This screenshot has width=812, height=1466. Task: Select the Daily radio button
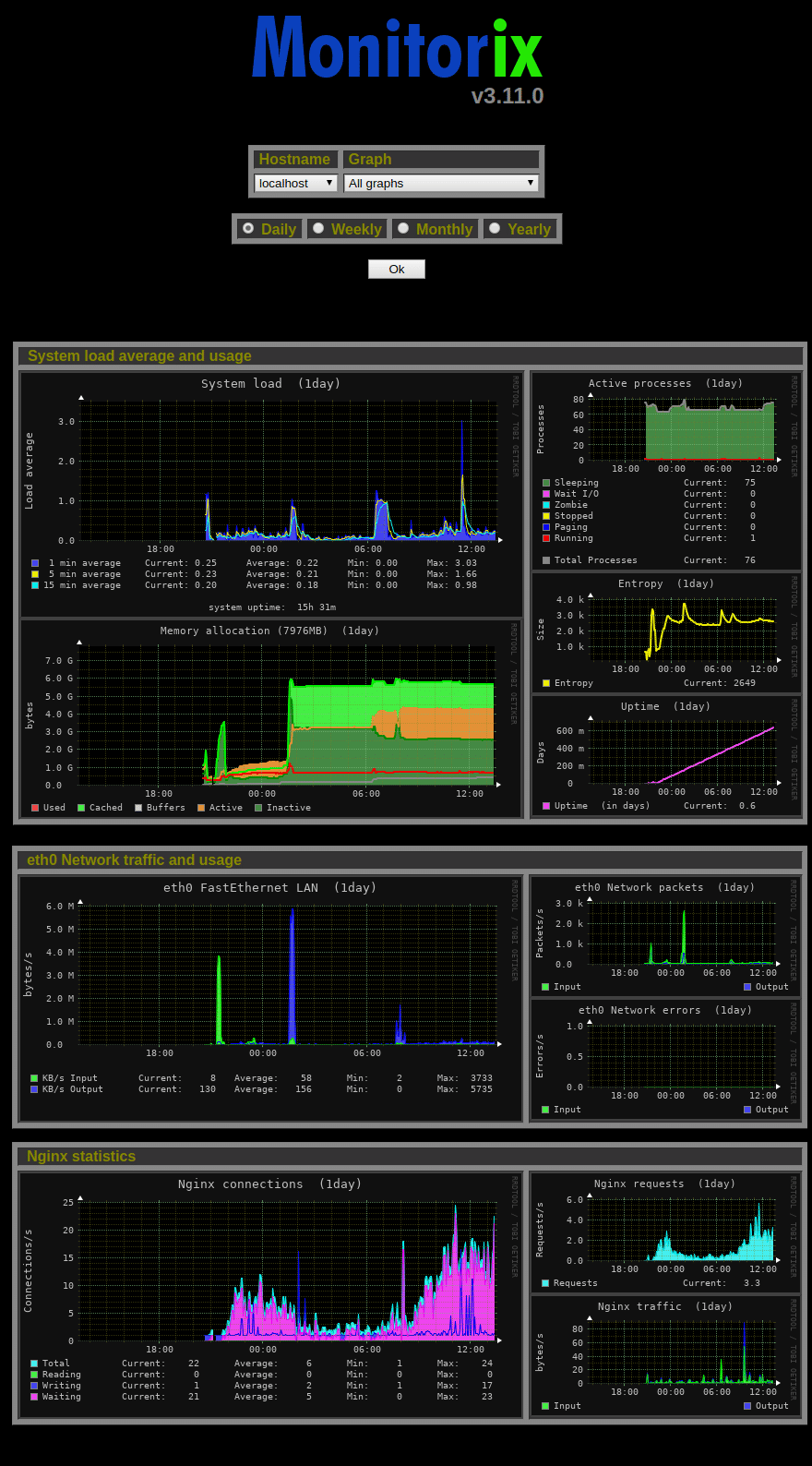tap(248, 228)
